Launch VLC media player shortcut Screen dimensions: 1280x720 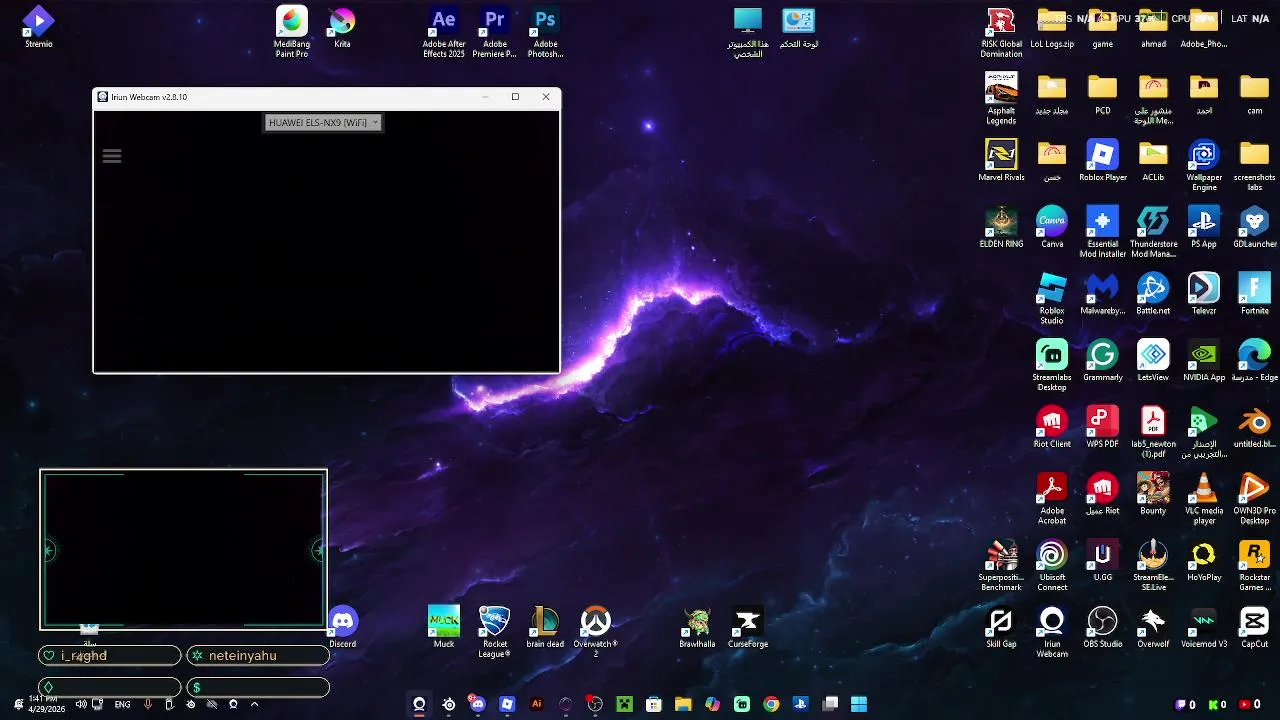click(1204, 499)
